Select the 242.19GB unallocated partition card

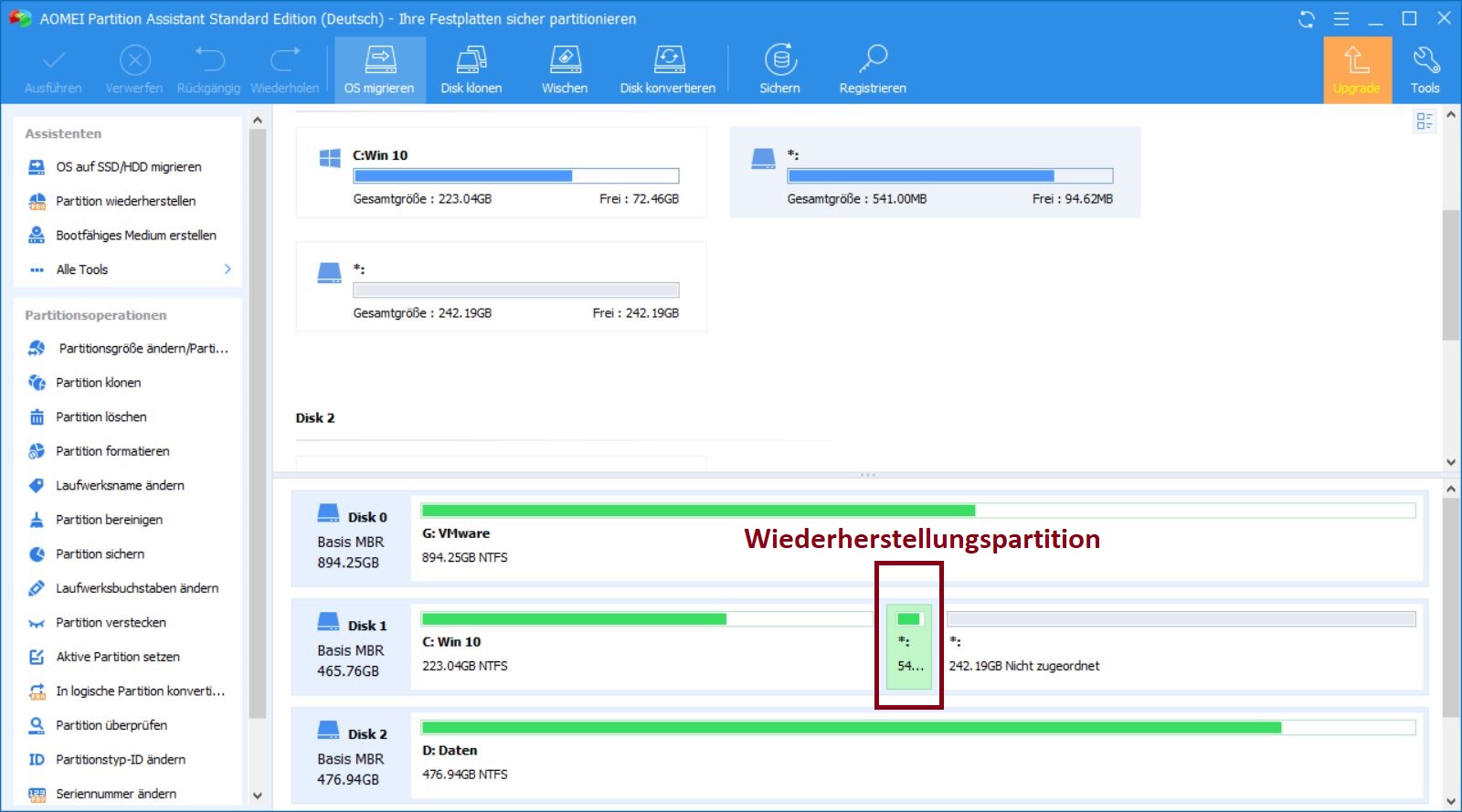501,287
